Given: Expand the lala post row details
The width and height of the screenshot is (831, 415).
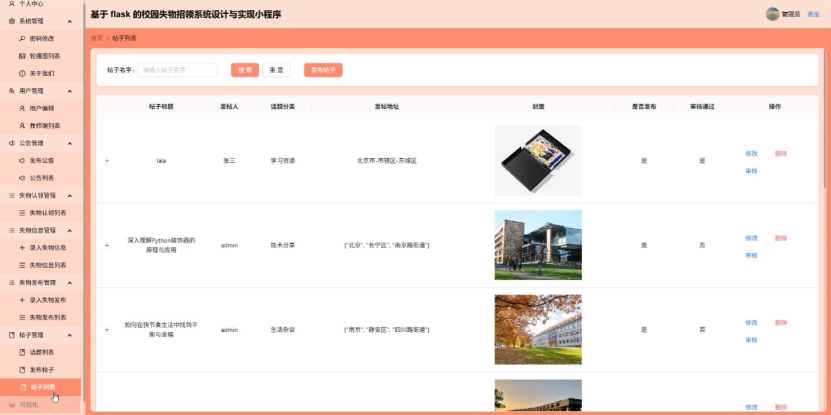Looking at the screenshot, I should coord(107,161).
